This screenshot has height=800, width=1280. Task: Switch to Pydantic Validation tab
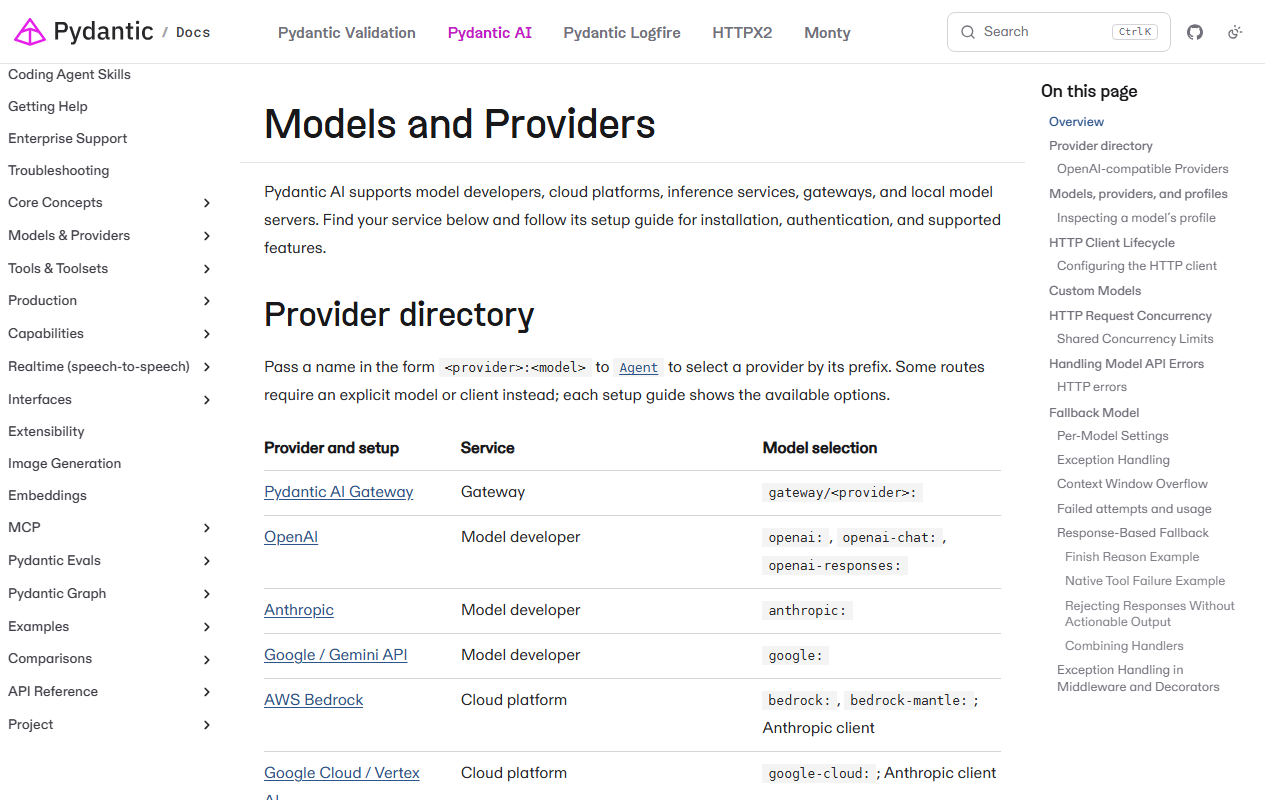[x=347, y=33]
